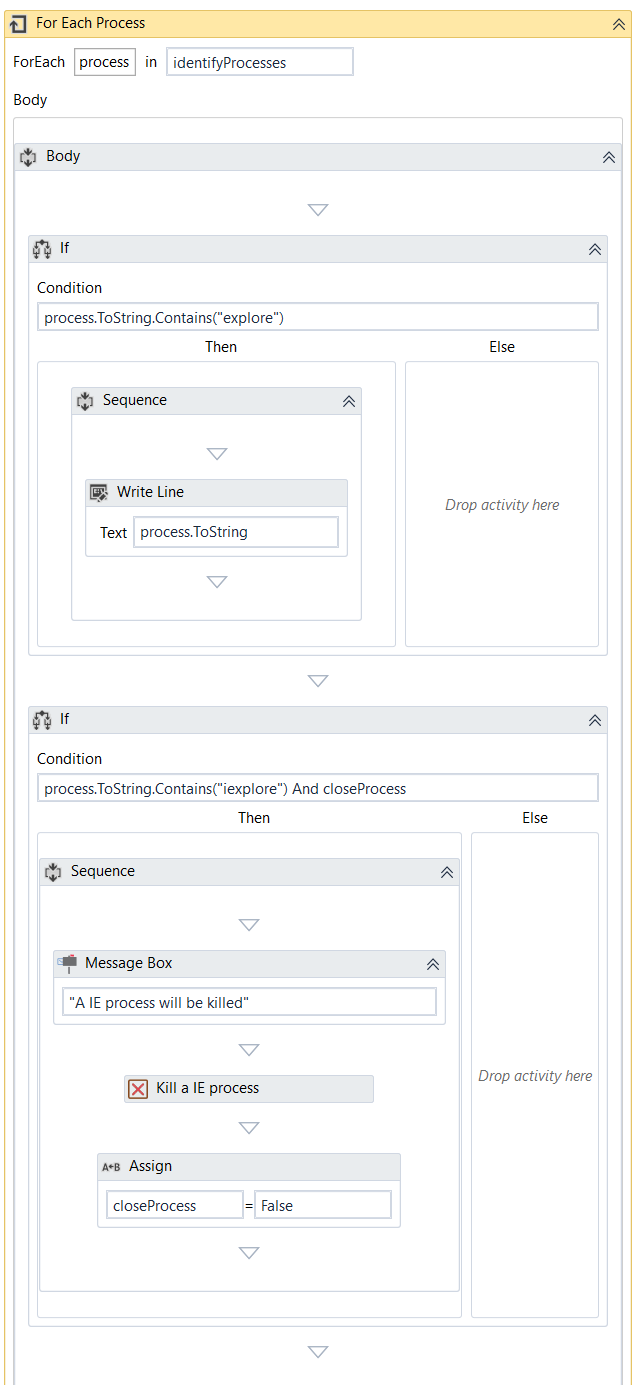Collapse the Body sequence container
This screenshot has width=637, height=1385.
click(x=608, y=158)
